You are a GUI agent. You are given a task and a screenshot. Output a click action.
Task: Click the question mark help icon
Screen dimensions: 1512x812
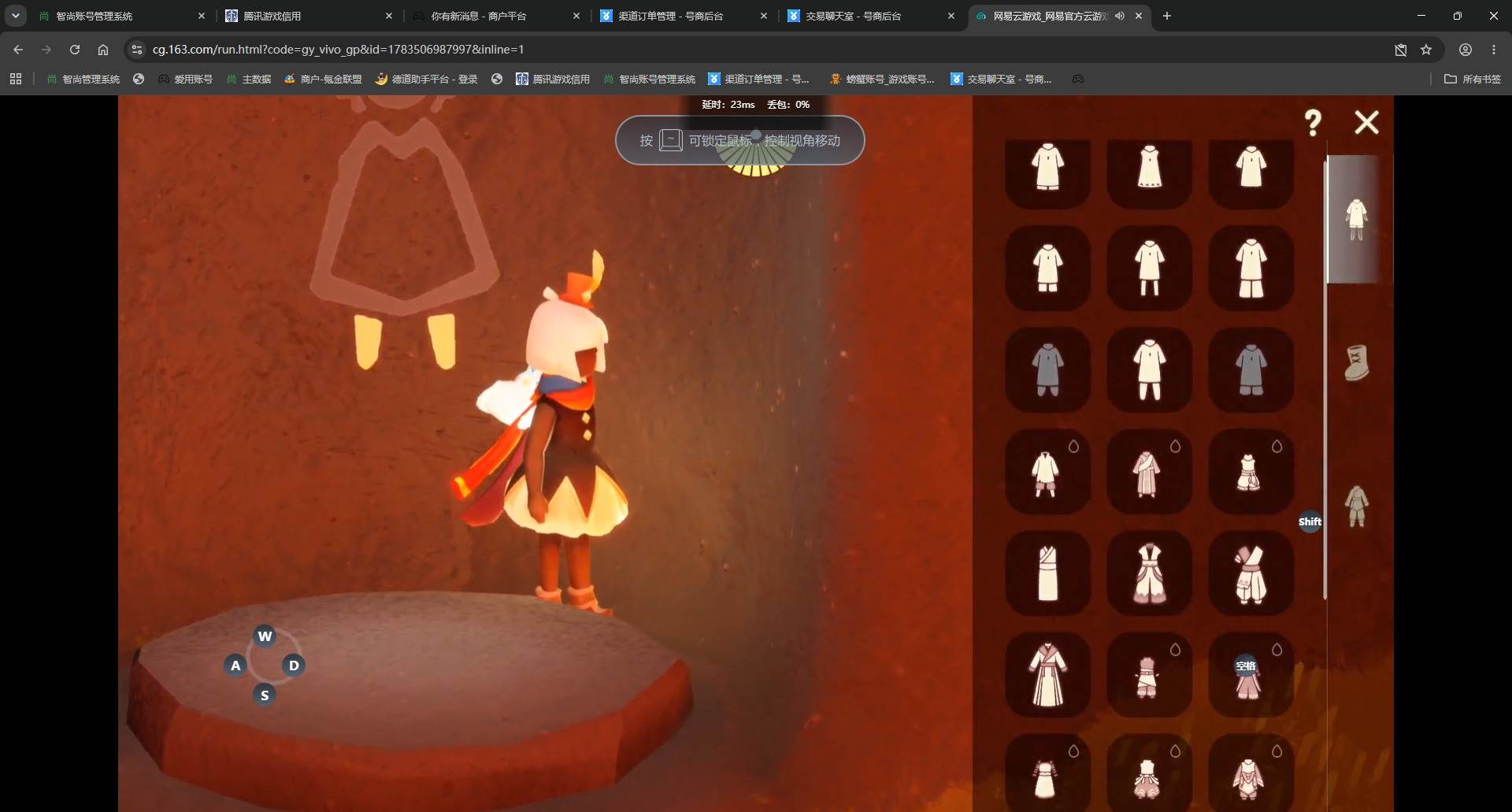[1313, 123]
